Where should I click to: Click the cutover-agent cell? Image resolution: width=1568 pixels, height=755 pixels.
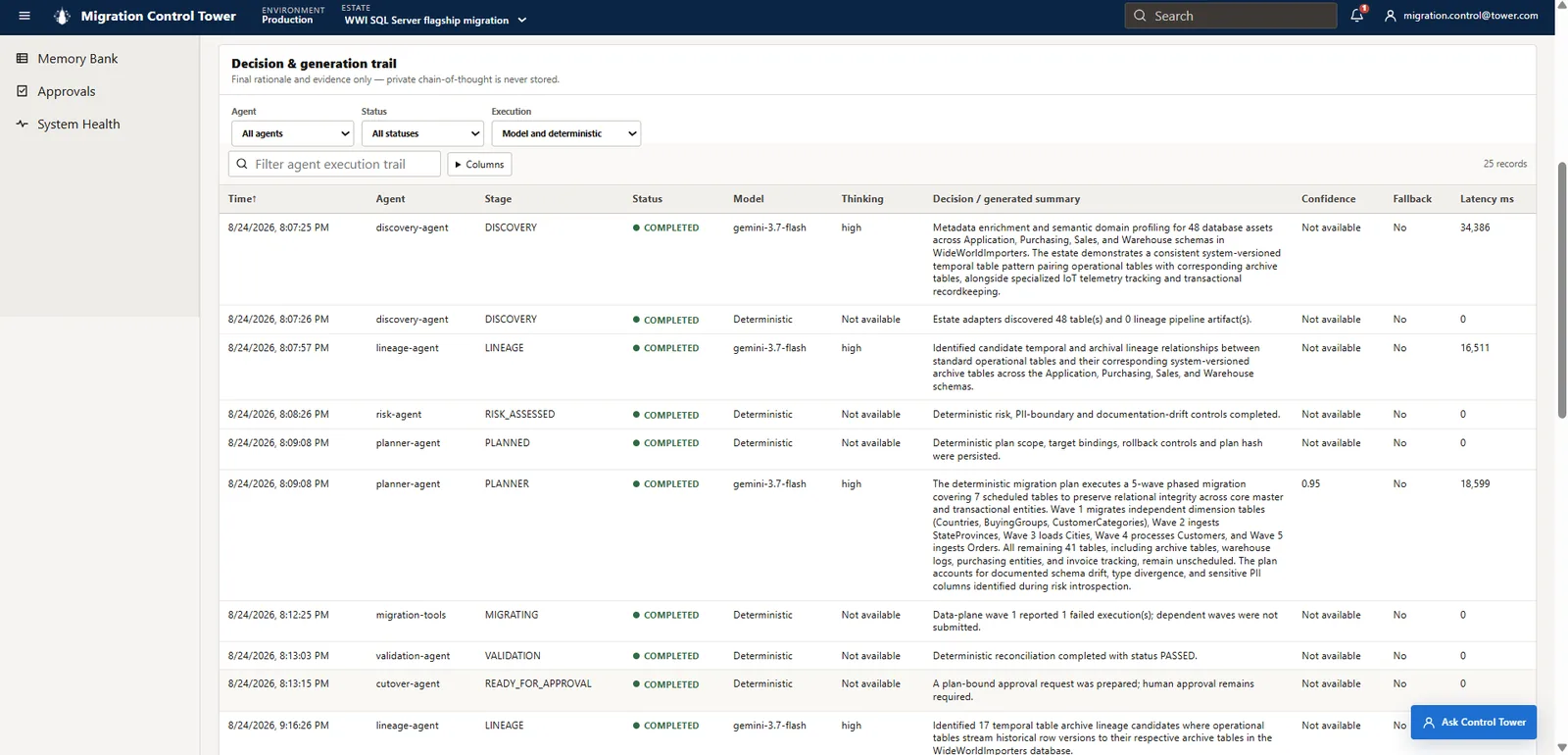click(x=408, y=684)
